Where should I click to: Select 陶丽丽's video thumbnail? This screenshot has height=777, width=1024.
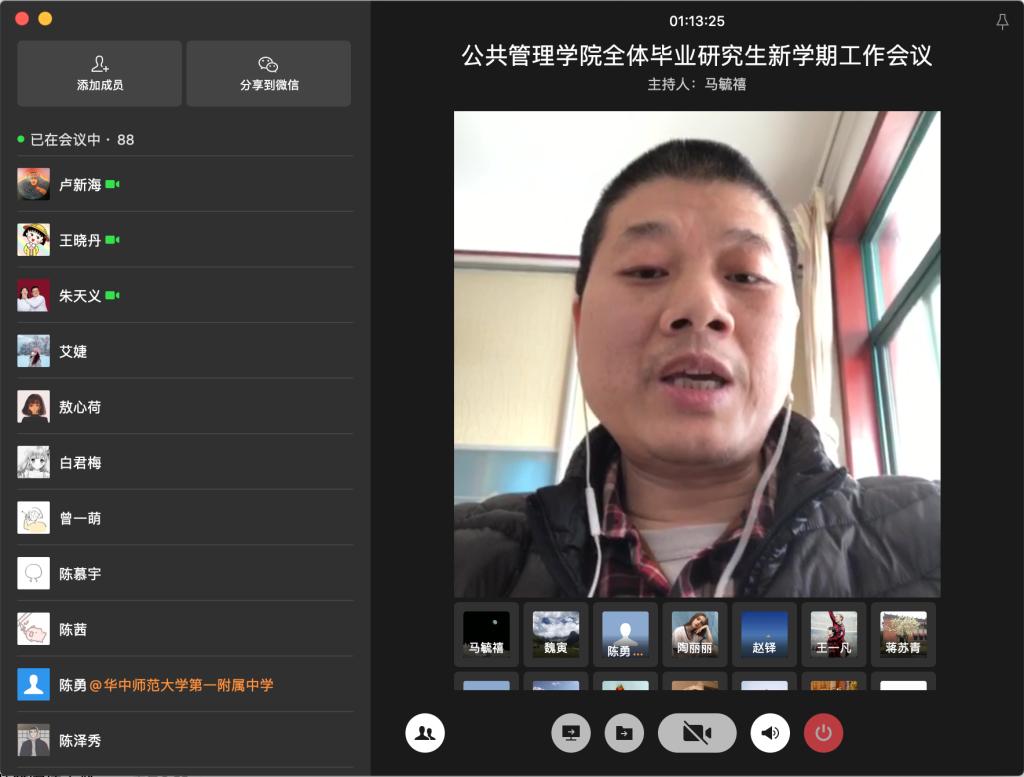(x=694, y=634)
